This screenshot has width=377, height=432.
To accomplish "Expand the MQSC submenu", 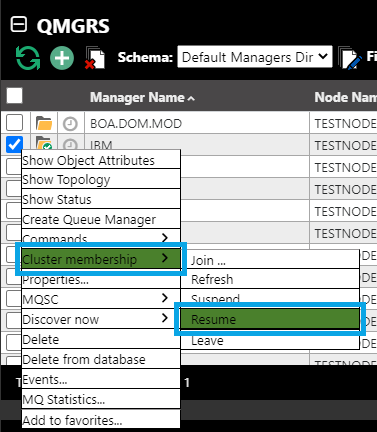I will [x=101, y=299].
